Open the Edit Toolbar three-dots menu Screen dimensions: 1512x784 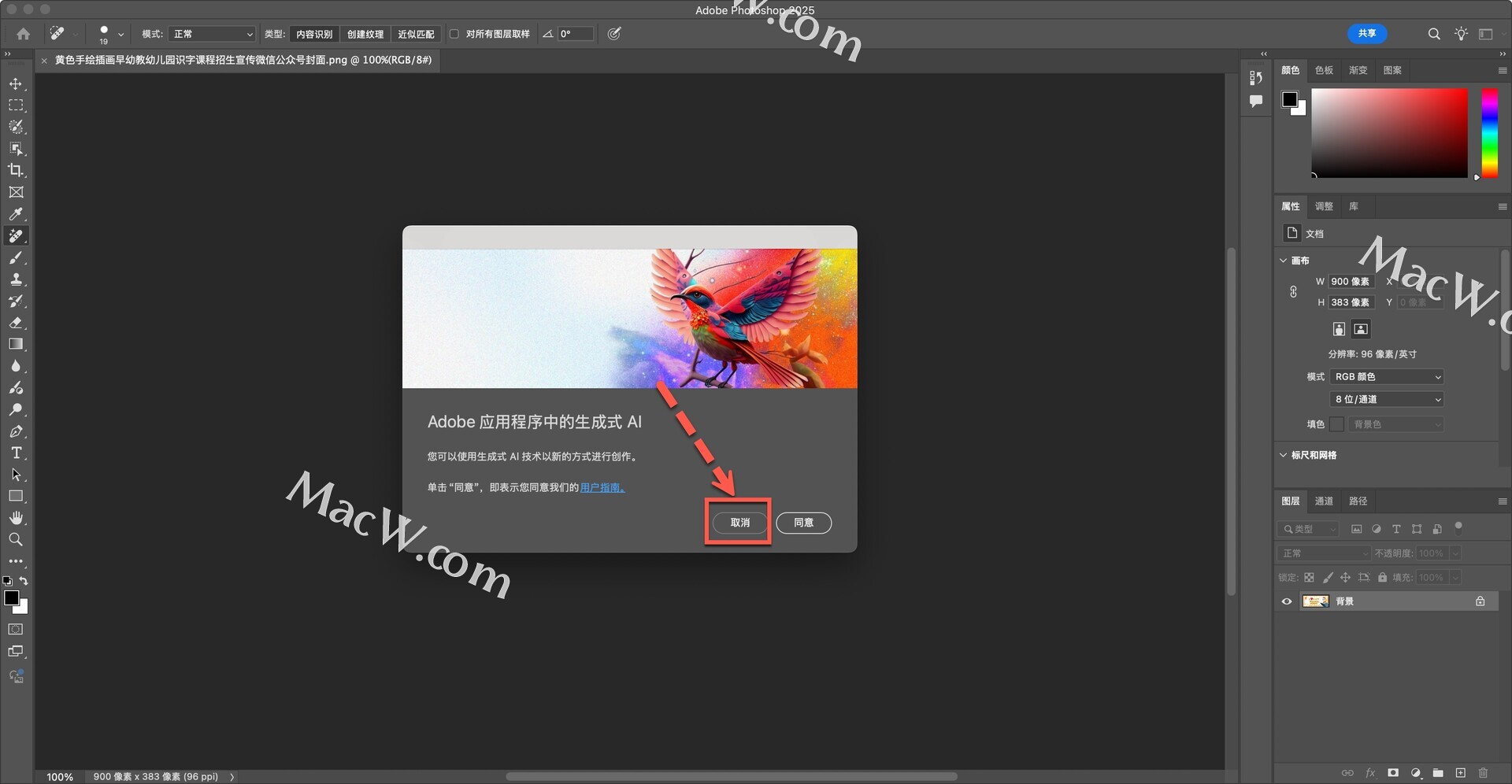(x=16, y=561)
